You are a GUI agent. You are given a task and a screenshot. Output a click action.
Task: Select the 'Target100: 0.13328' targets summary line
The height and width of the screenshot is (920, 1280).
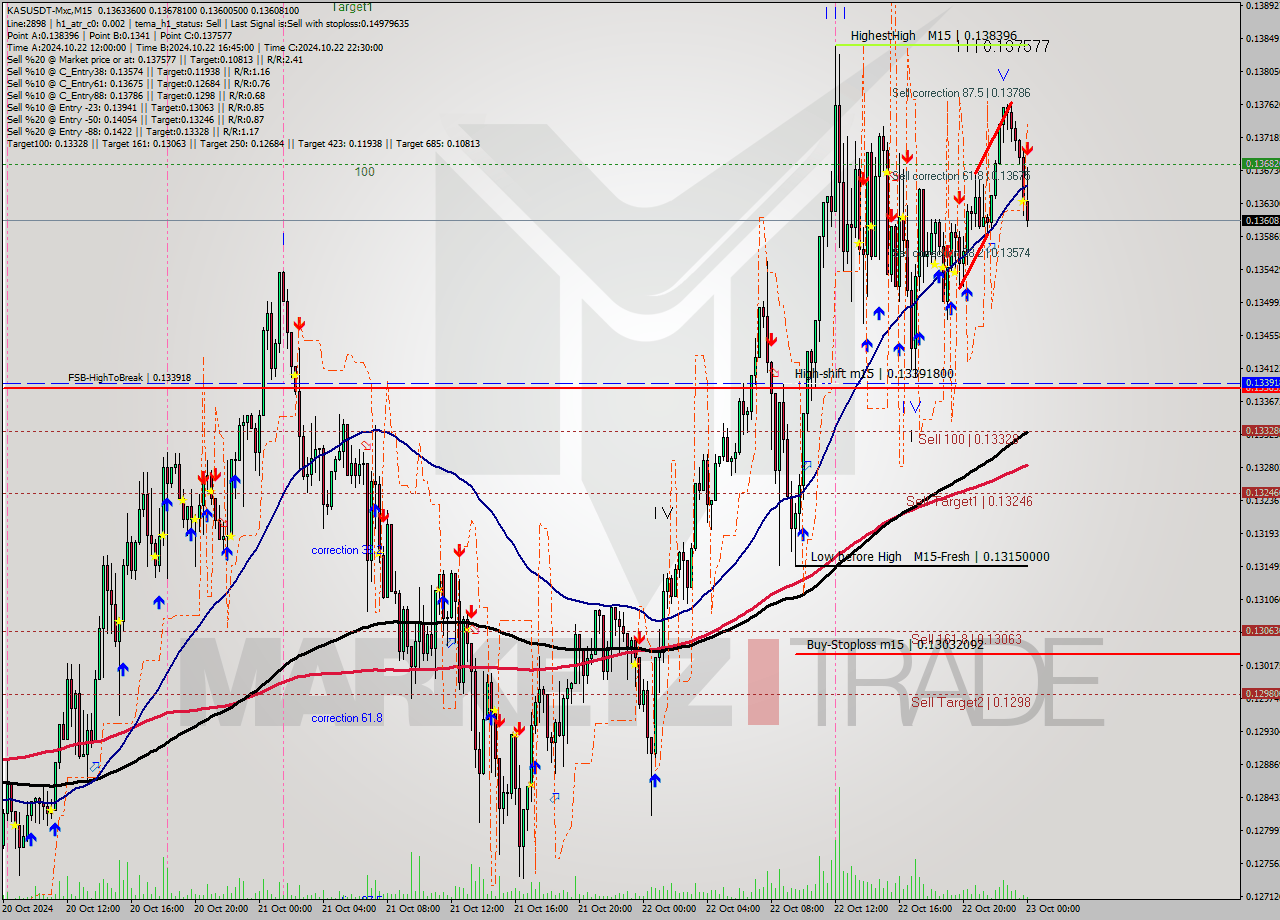click(243, 143)
